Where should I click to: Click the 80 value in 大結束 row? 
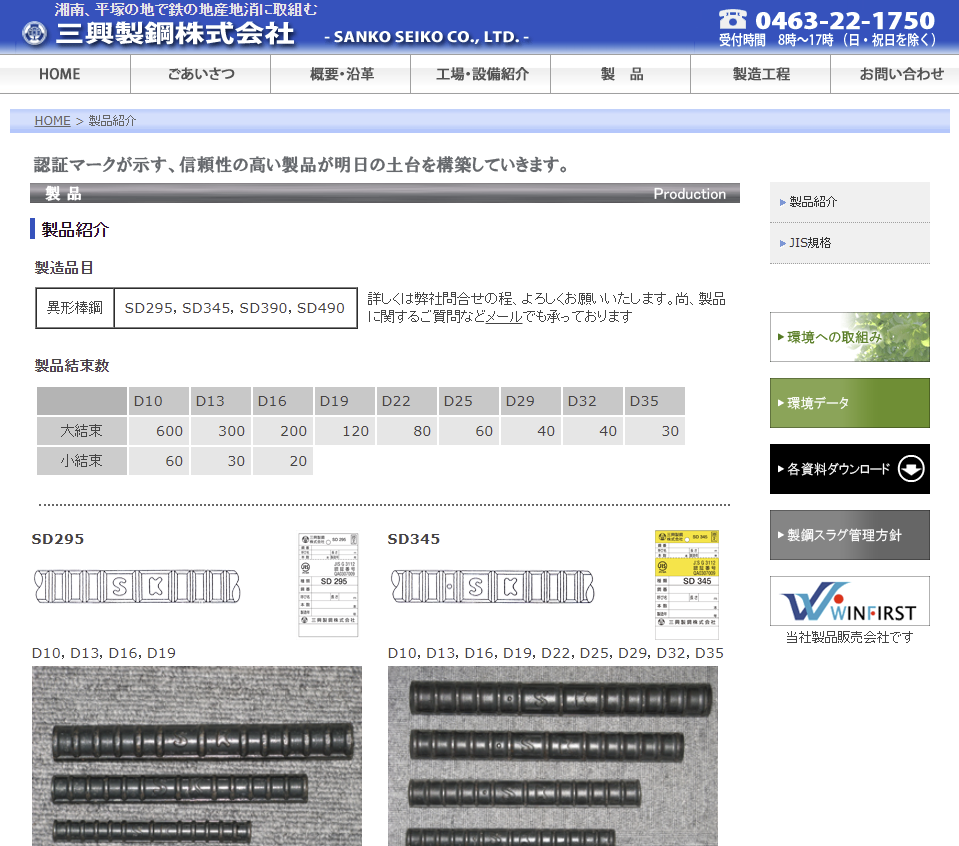pyautogui.click(x=407, y=431)
